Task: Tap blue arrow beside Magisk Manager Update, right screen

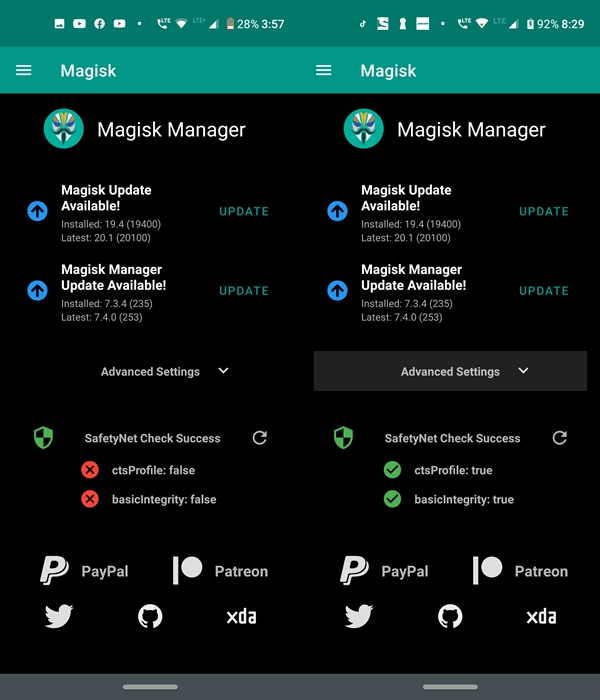Action: (x=338, y=291)
